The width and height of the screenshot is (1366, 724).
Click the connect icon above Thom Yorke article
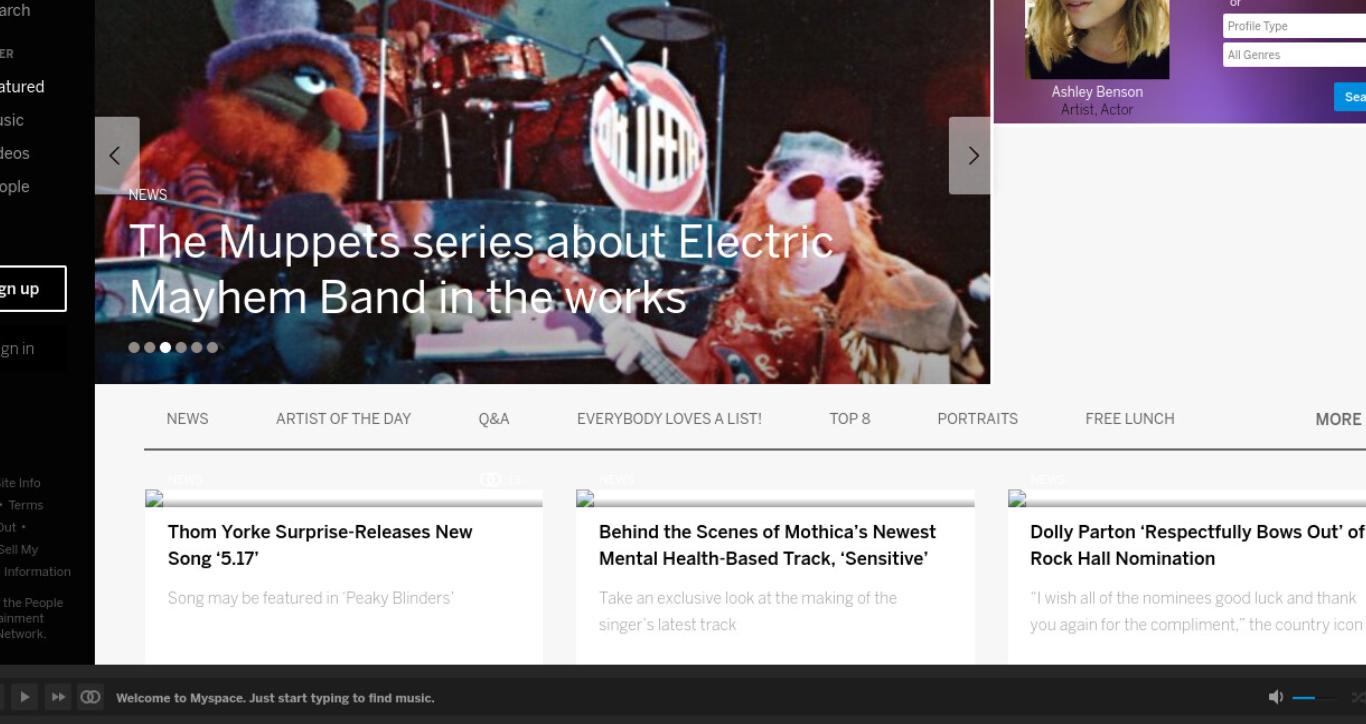490,480
